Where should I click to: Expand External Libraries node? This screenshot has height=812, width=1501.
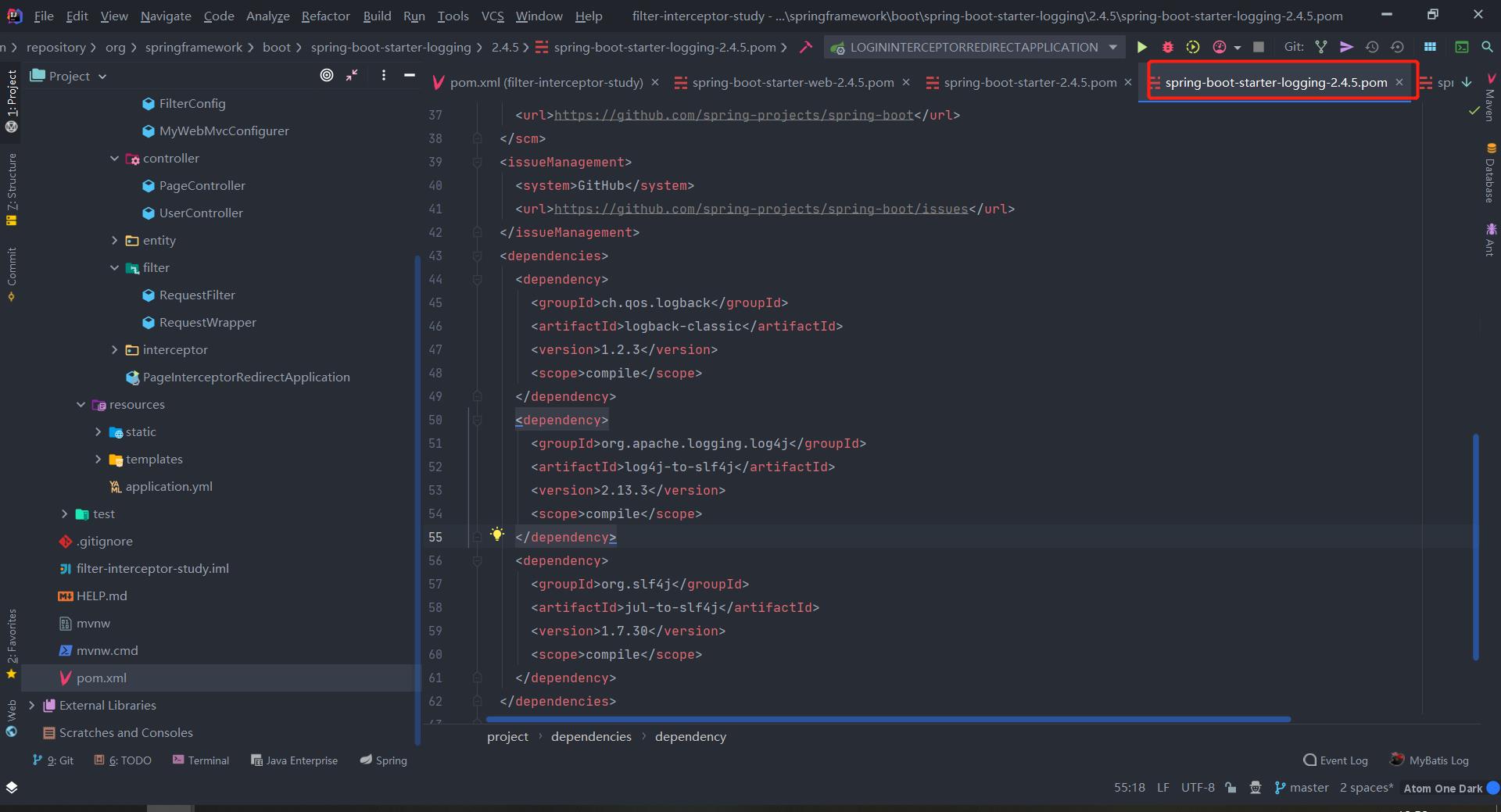31,705
